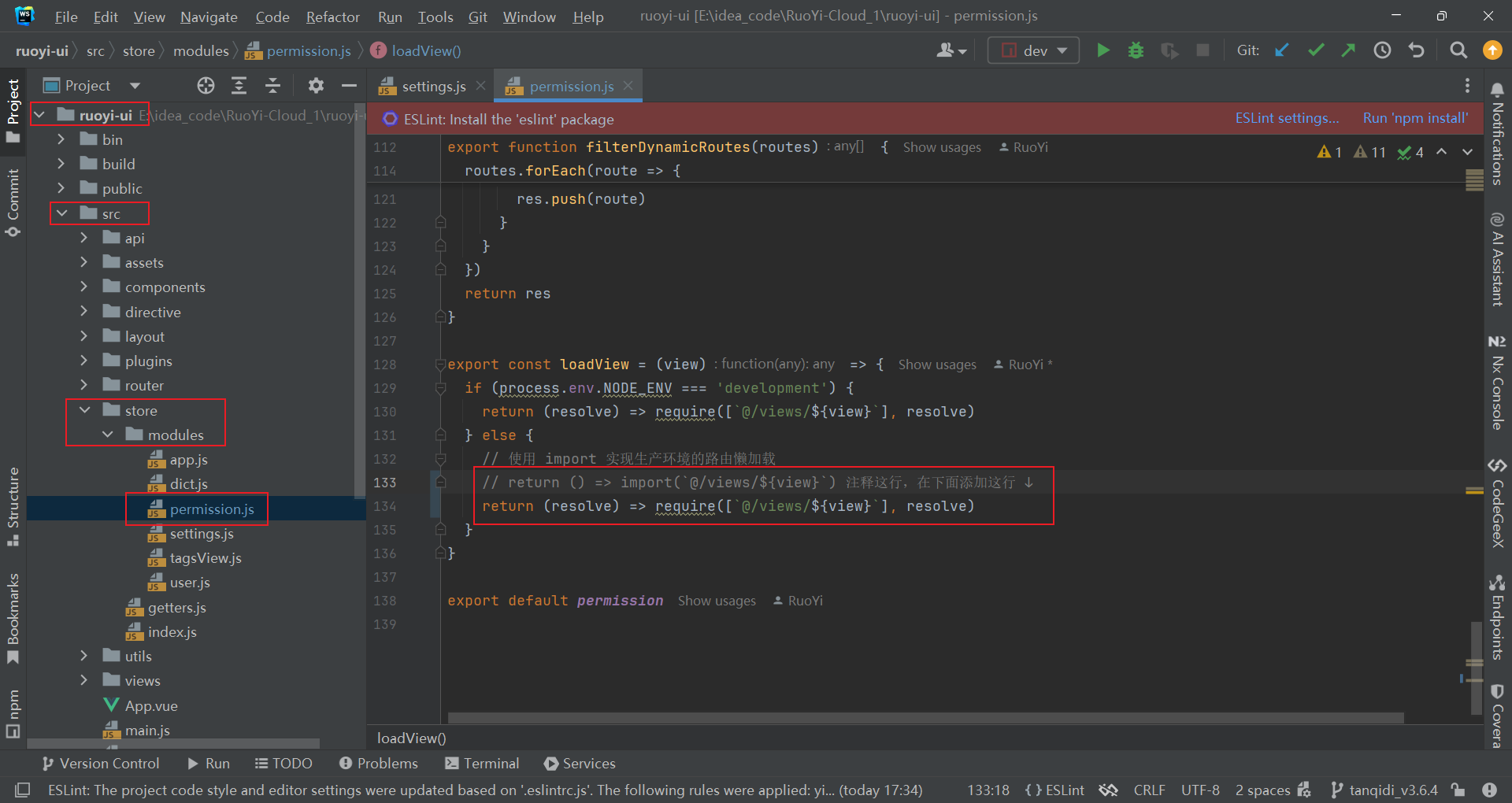The width and height of the screenshot is (1512, 803).
Task: Close the permission.js tab
Action: pyautogui.click(x=628, y=85)
